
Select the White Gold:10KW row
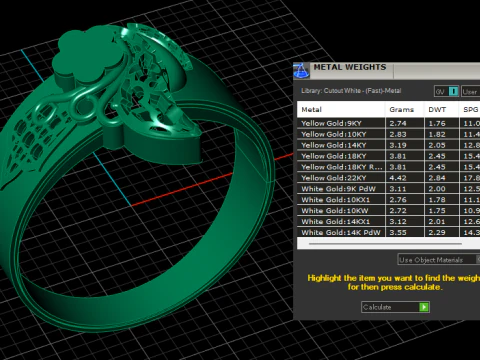(x=388, y=211)
